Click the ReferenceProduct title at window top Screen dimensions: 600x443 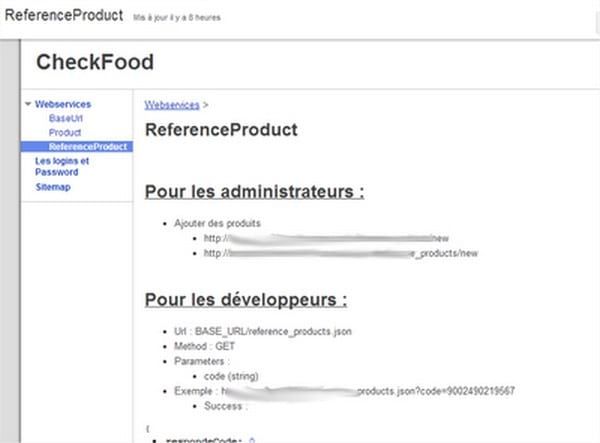[64, 16]
